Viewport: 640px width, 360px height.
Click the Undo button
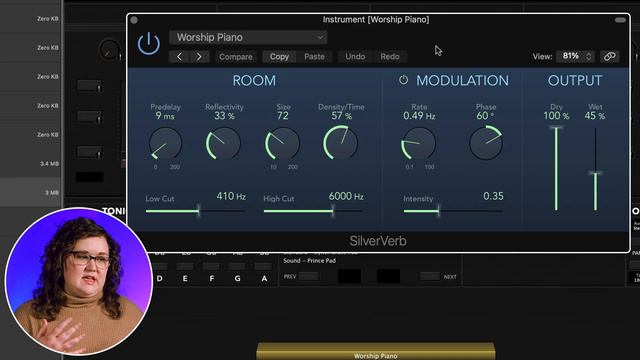tap(355, 57)
